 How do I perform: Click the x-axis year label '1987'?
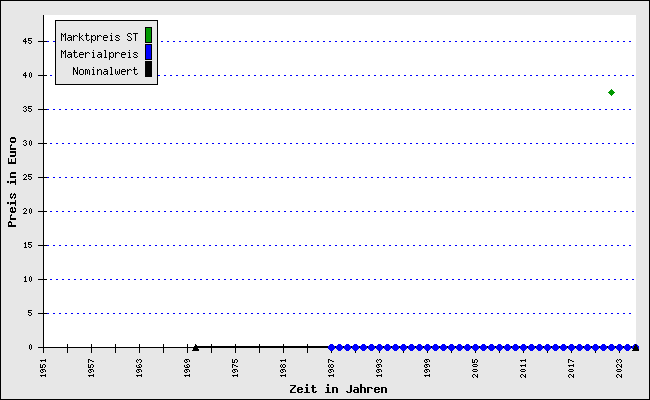(332, 368)
